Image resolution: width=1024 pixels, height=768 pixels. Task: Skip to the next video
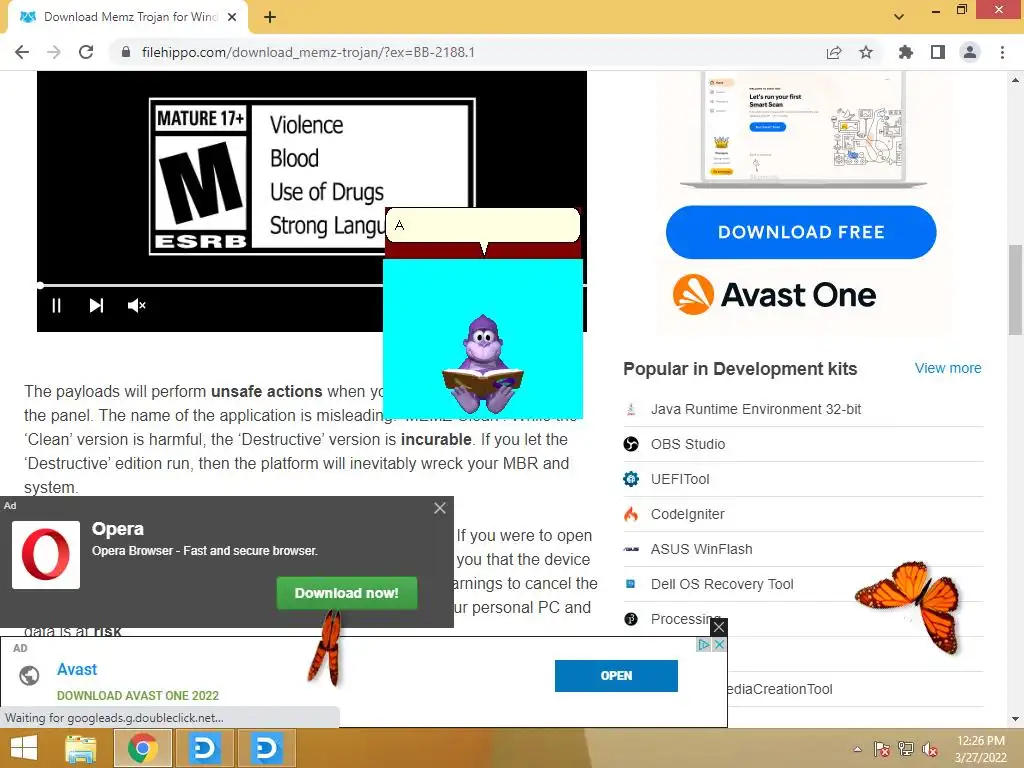[96, 306]
